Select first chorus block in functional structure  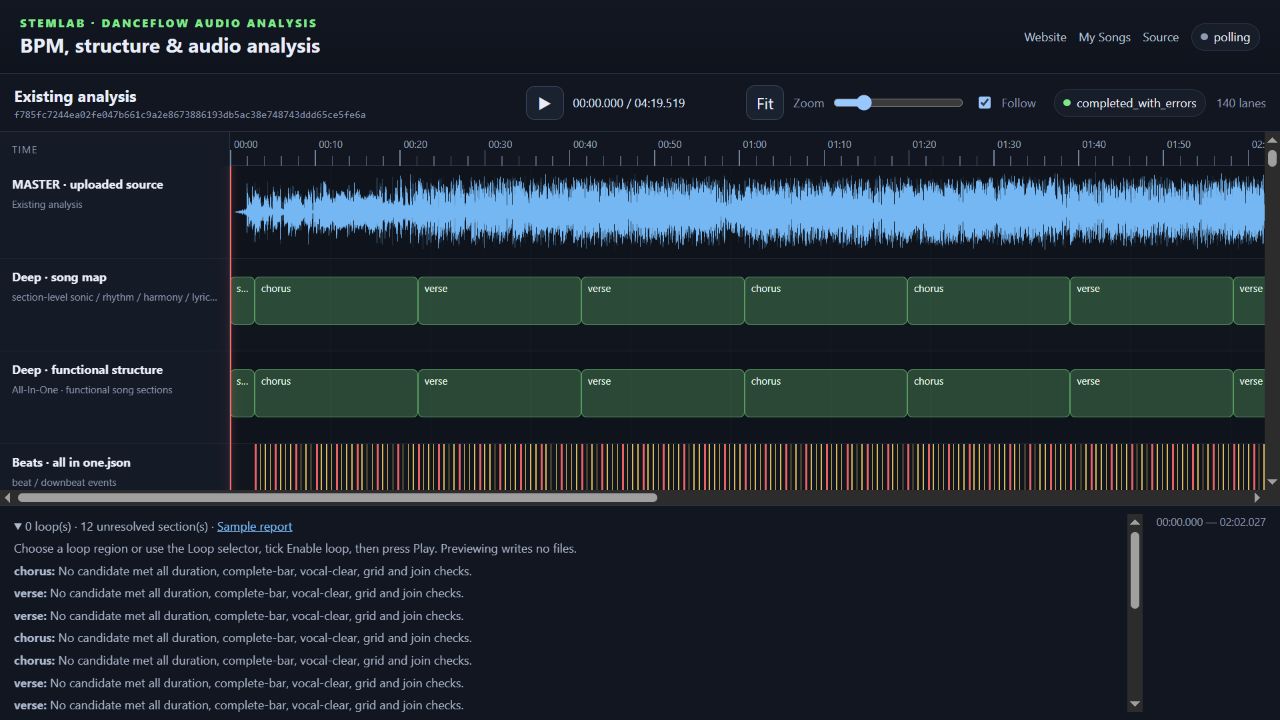coord(336,393)
